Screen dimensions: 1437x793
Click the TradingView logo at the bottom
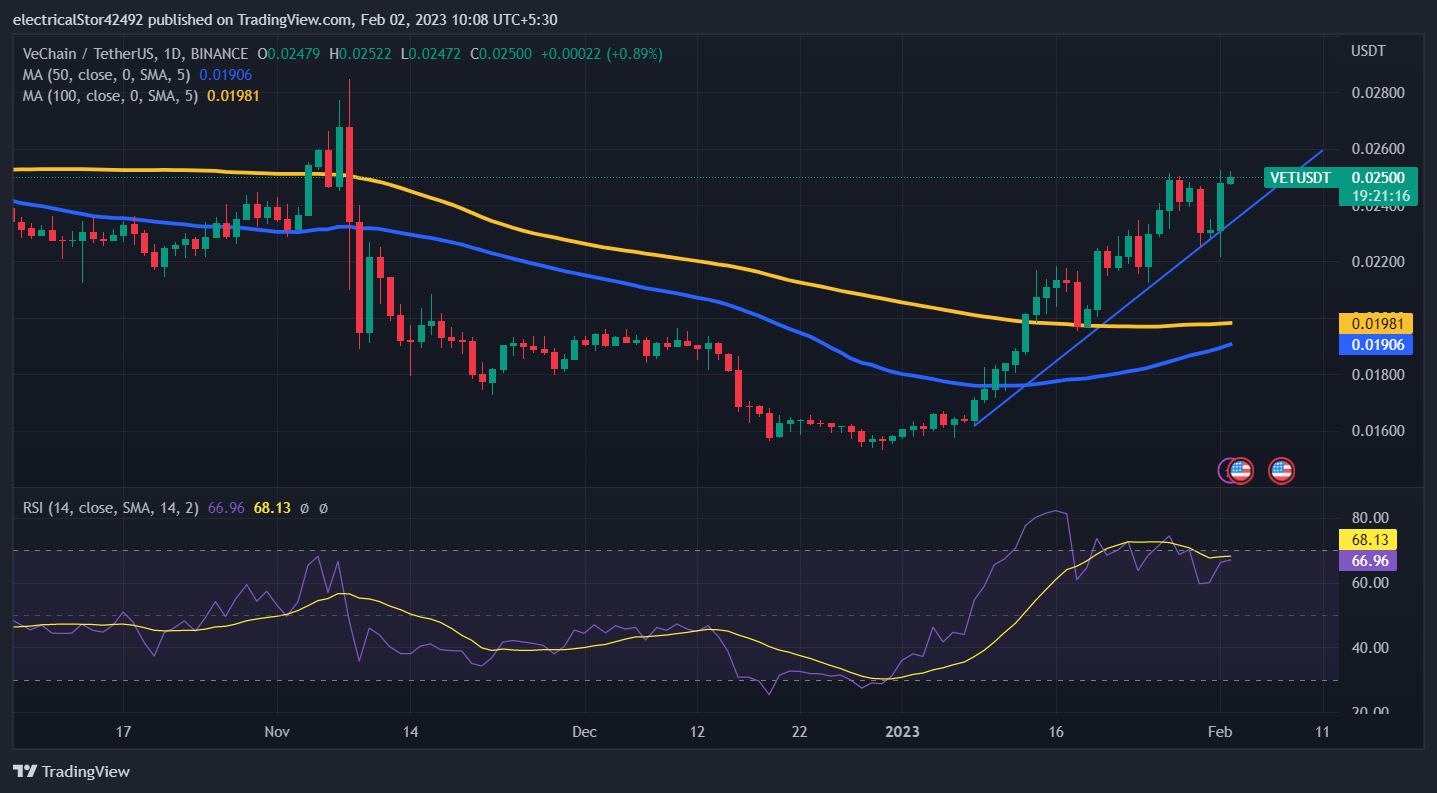pyautogui.click(x=71, y=771)
